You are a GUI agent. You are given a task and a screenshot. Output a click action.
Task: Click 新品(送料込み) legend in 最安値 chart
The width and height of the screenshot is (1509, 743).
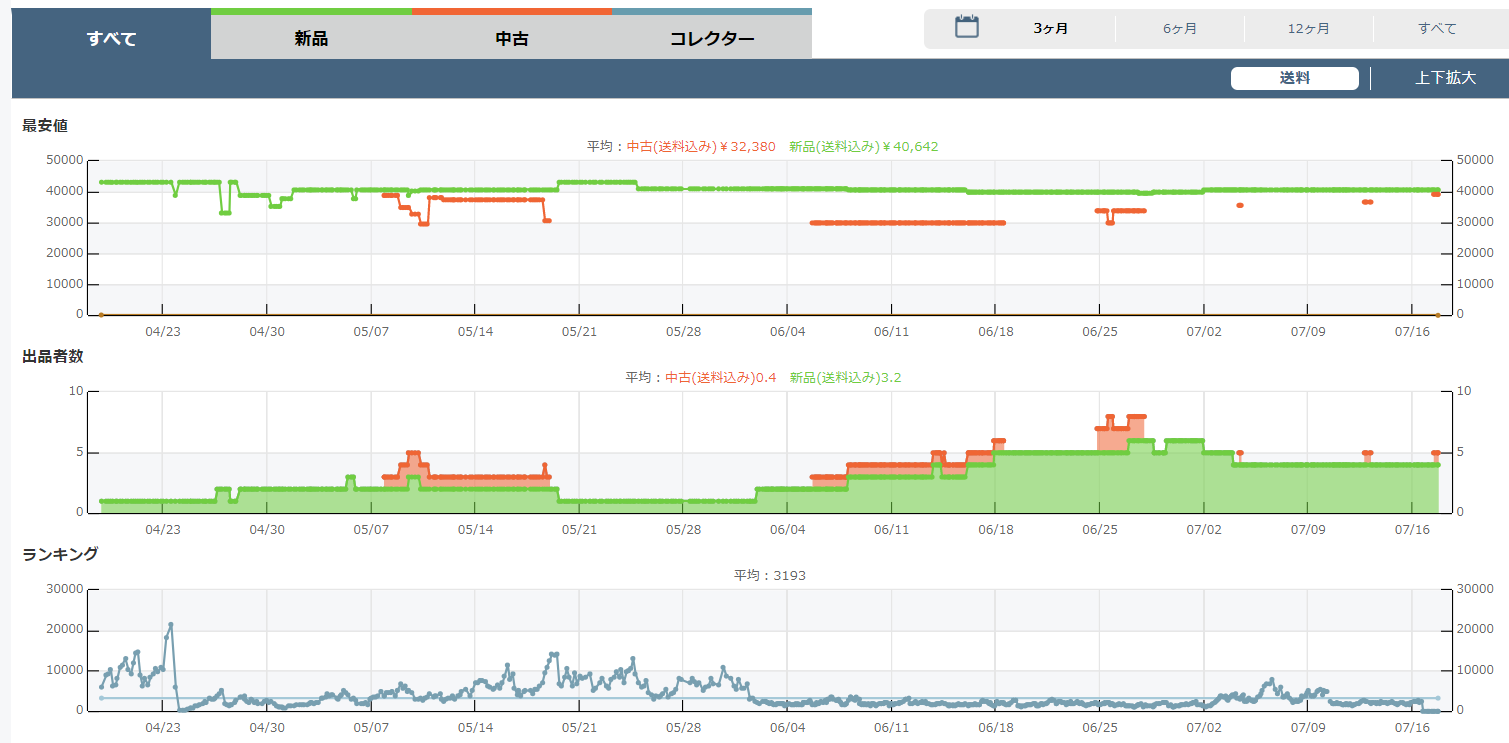863,146
